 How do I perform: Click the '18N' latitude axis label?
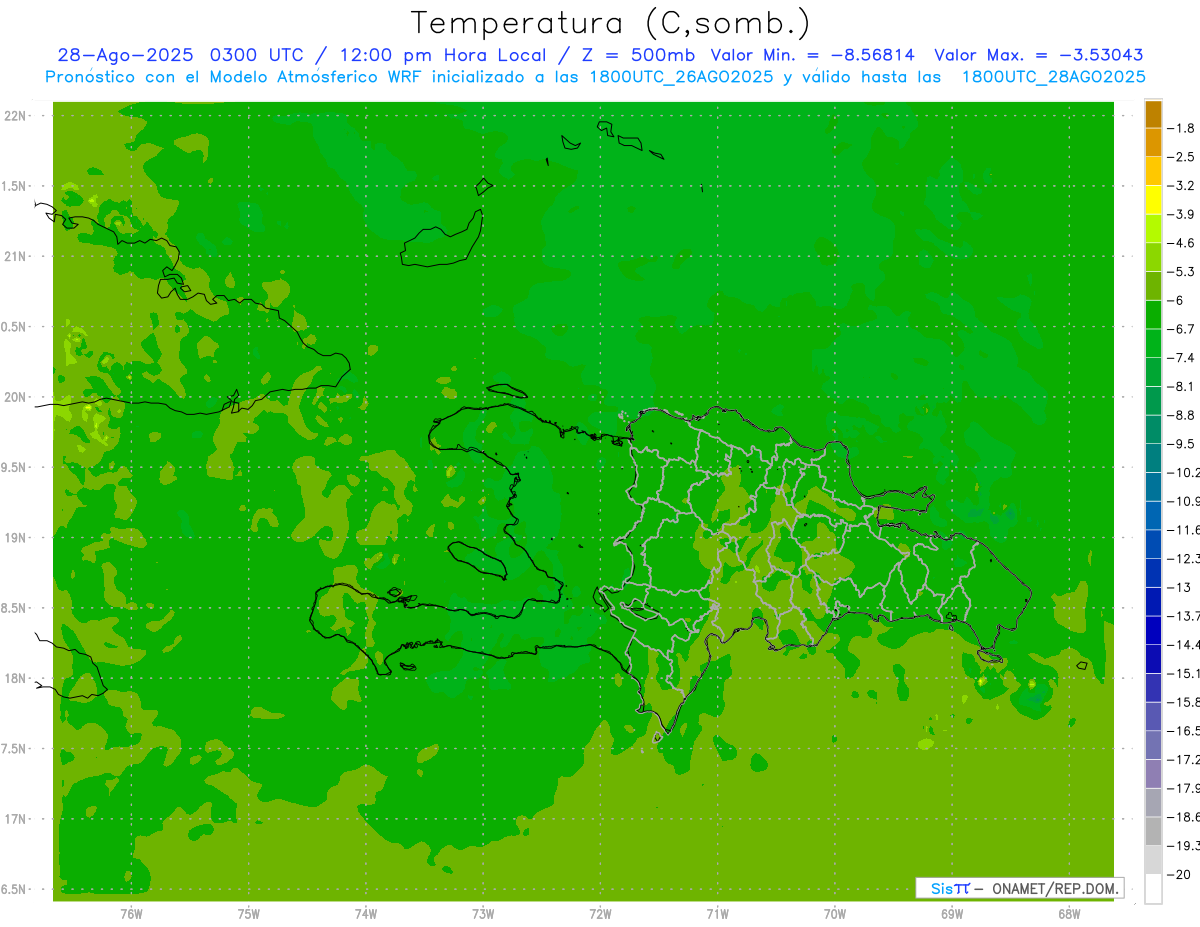15,678
